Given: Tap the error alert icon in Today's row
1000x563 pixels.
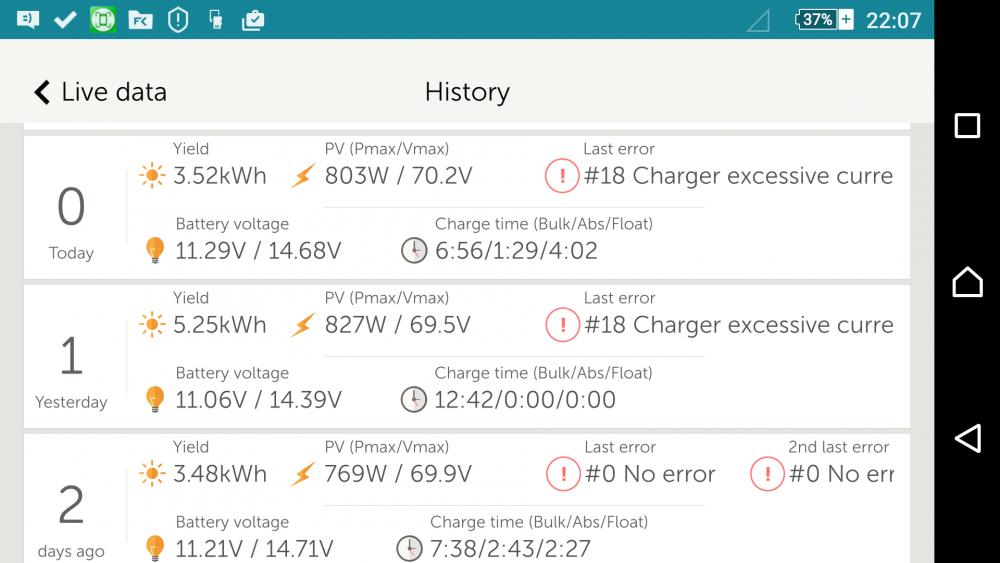Looking at the screenshot, I should click(562, 175).
